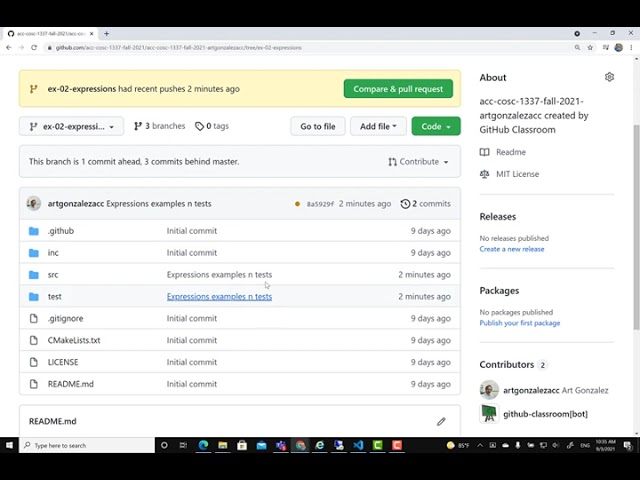Reload the page with the refresh icon
640x480 pixels.
[34, 47]
